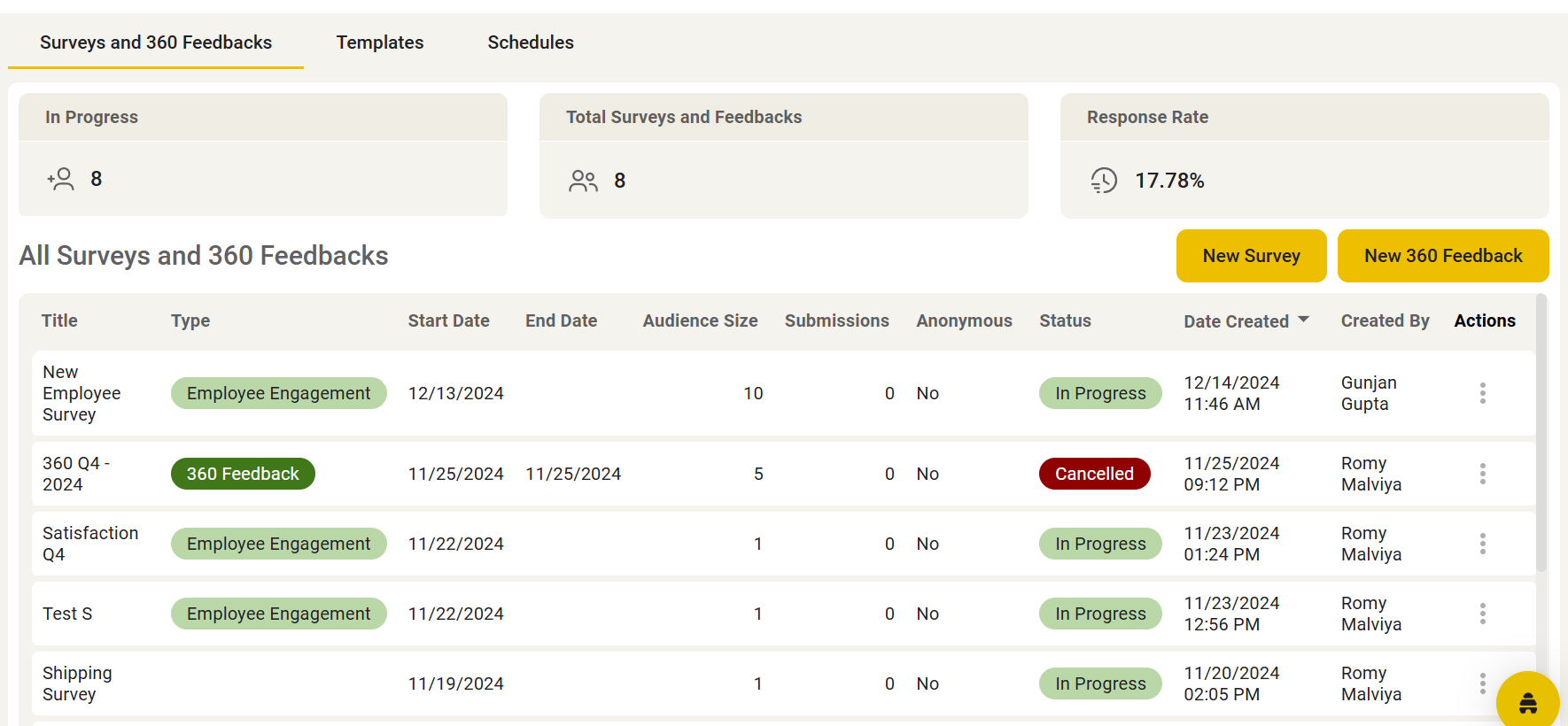Click the In Progress card heading
This screenshot has width=1568, height=726.
click(91, 117)
